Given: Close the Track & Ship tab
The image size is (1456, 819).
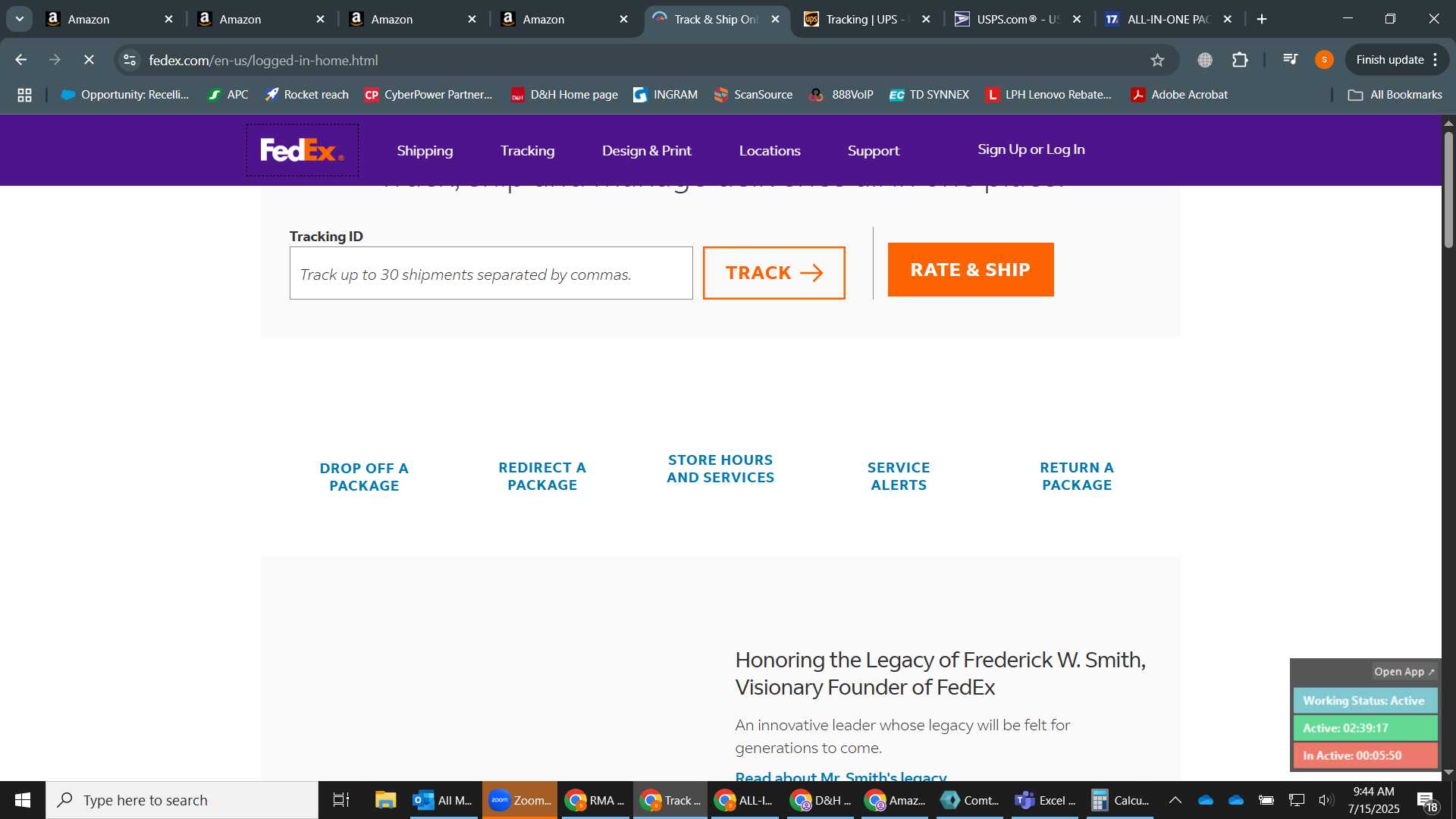Looking at the screenshot, I should 775,19.
